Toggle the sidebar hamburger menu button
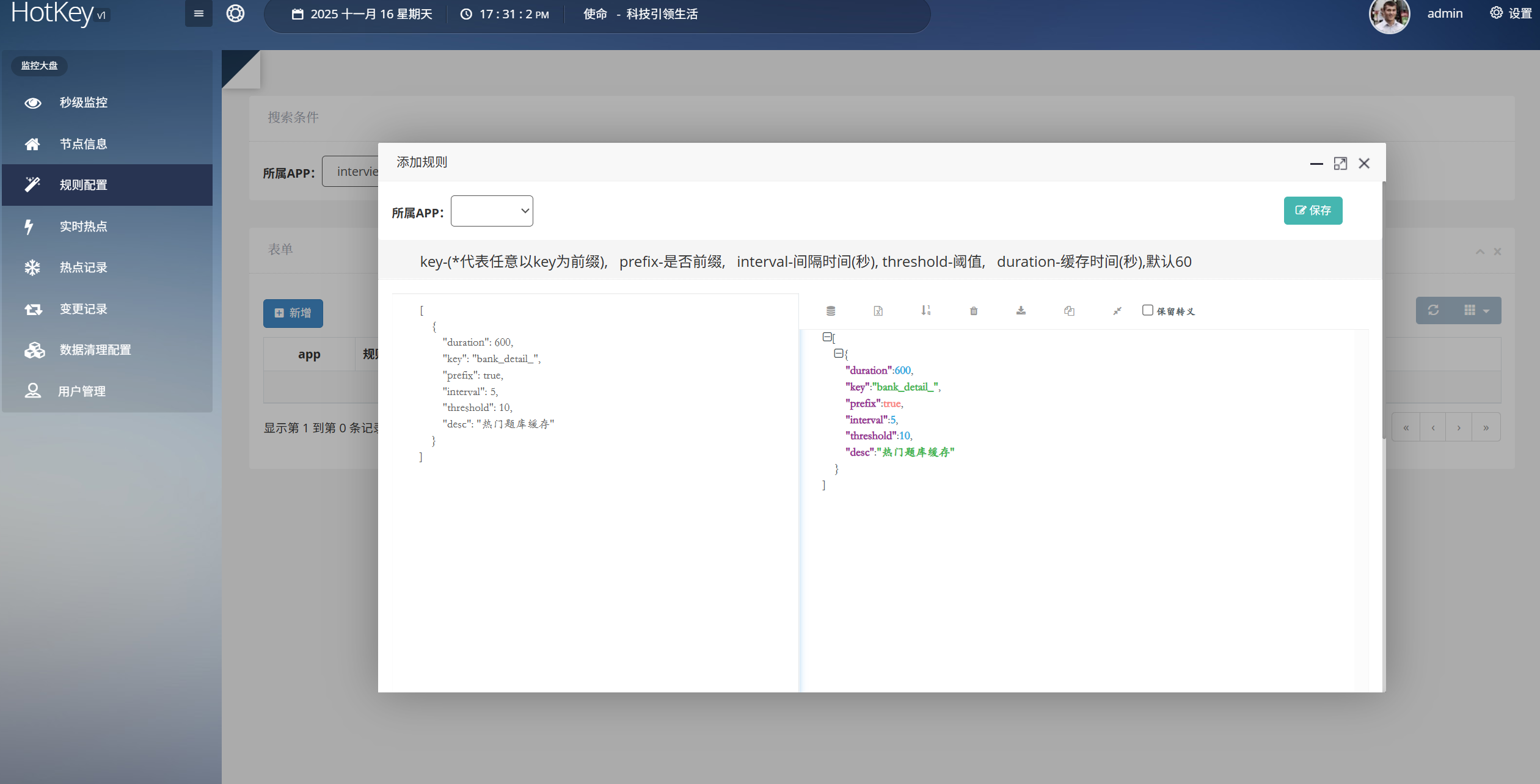 199,13
